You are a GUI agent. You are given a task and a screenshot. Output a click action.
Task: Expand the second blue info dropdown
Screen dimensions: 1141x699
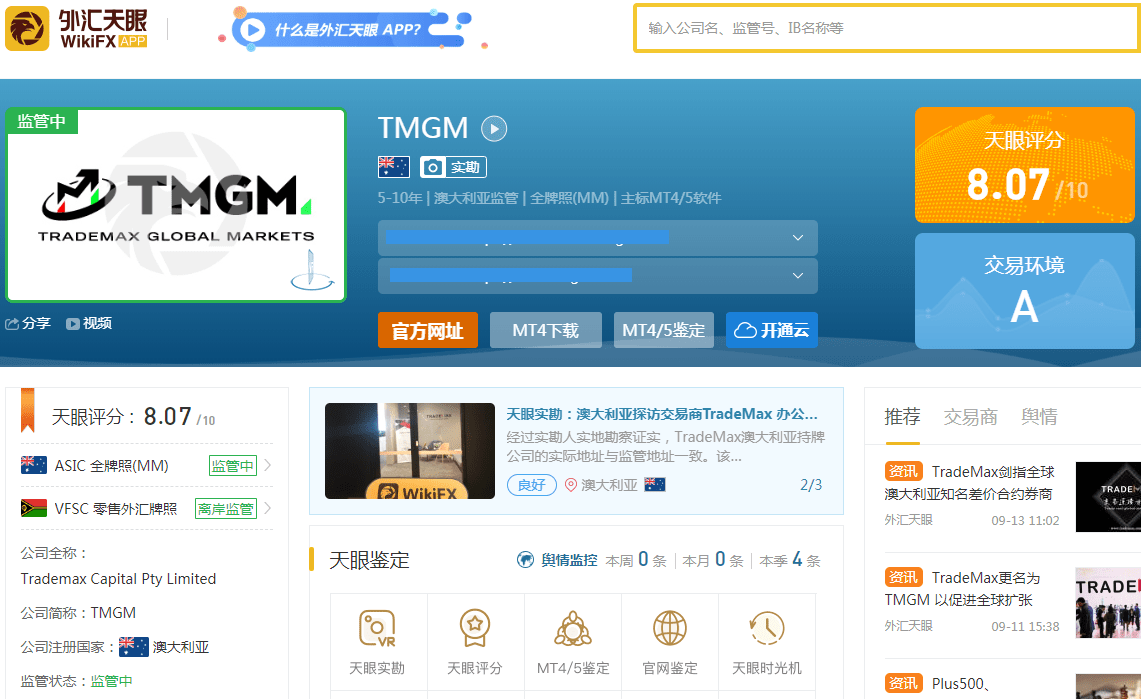coord(798,276)
